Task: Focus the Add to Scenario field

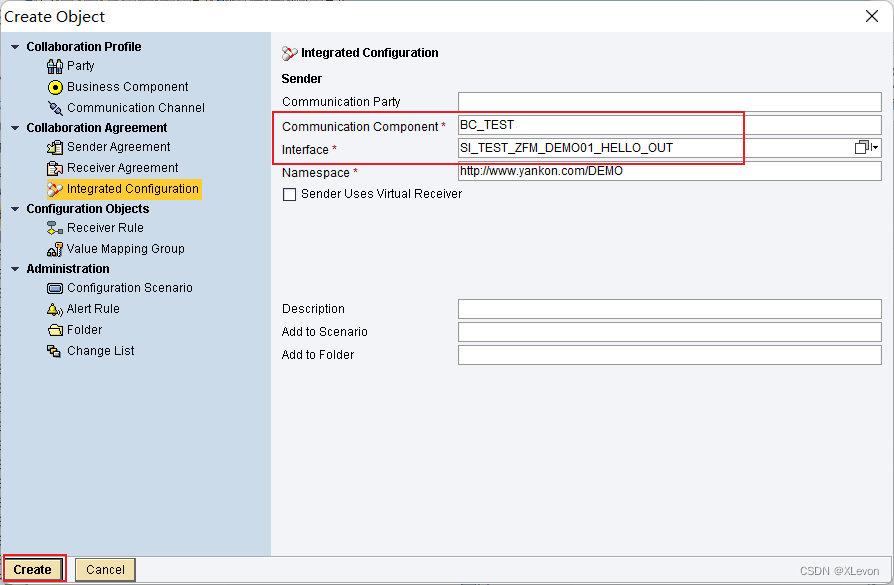Action: [x=669, y=332]
